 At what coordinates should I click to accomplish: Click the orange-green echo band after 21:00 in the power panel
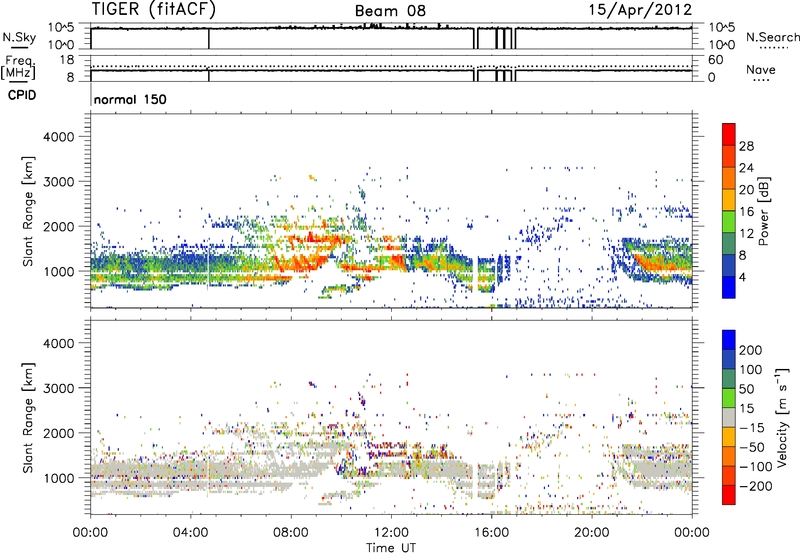coord(663,263)
